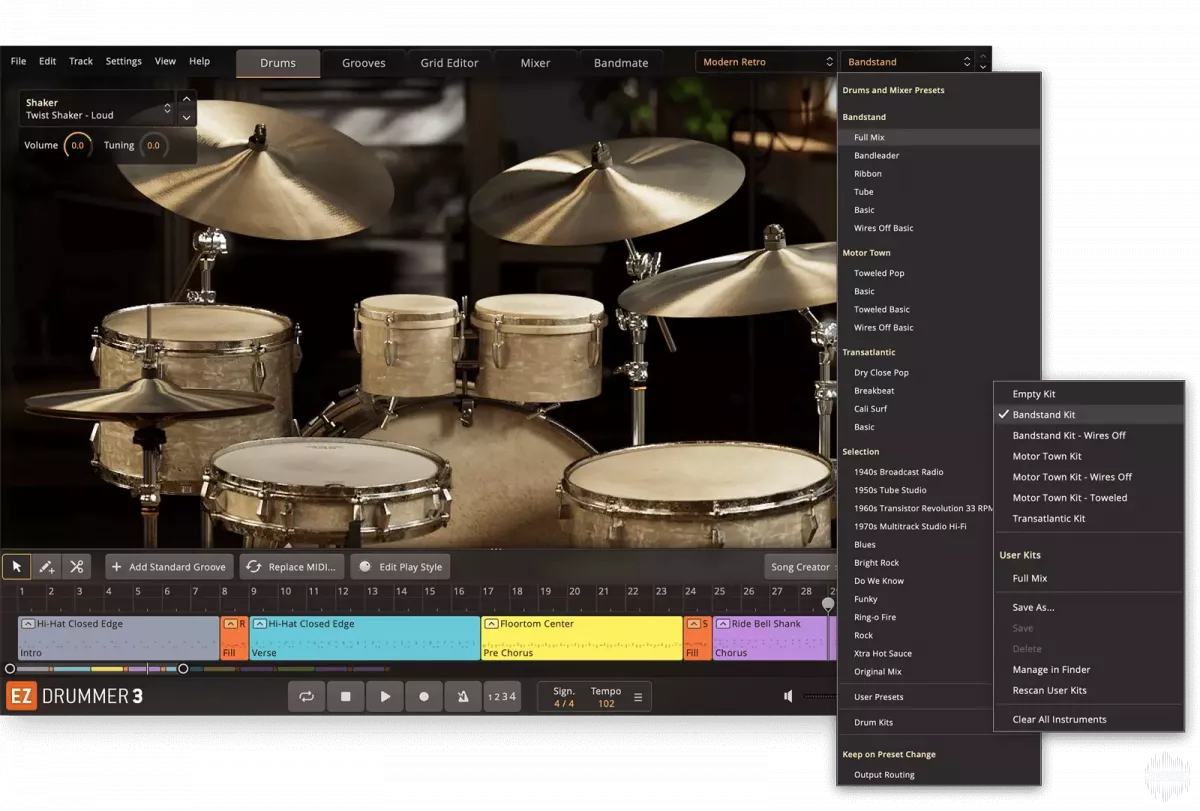Switch to the Mixer tab
1200x811 pixels.
point(536,63)
